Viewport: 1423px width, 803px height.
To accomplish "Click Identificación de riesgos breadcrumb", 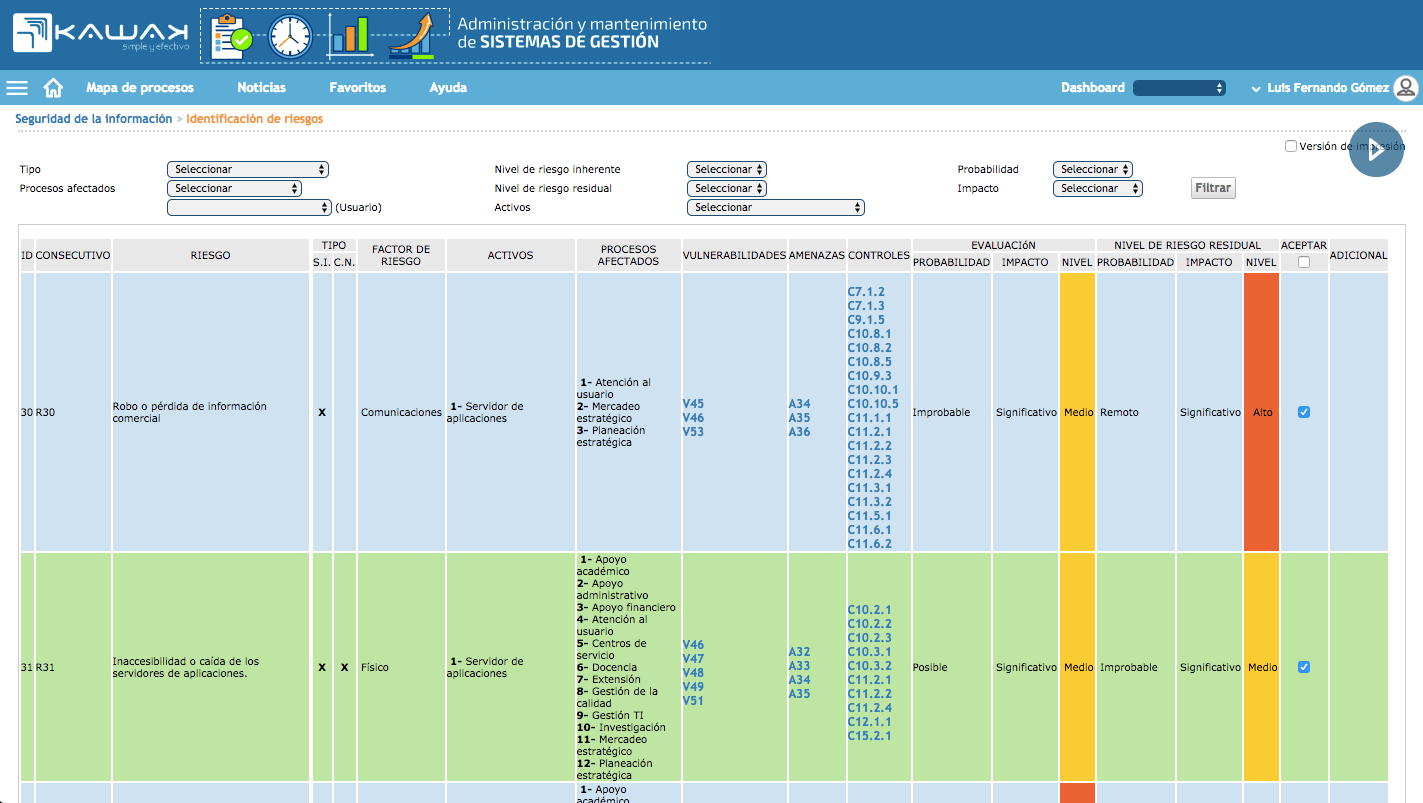I will pos(254,119).
